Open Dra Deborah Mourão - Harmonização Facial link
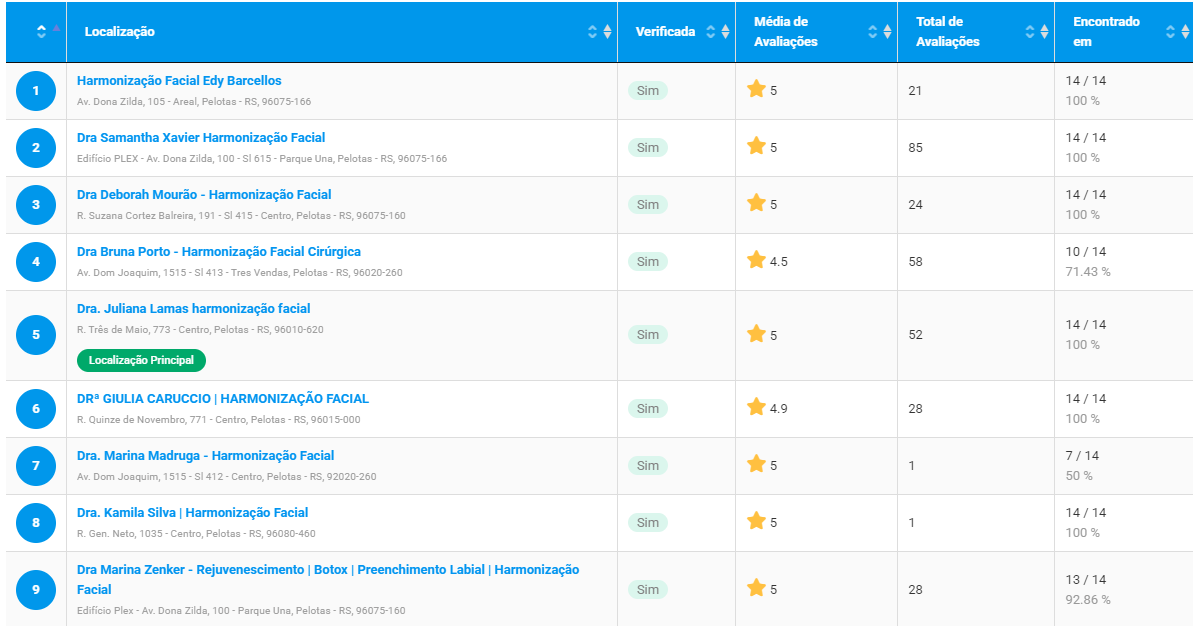Screen dimensions: 1193x626 coord(204,195)
